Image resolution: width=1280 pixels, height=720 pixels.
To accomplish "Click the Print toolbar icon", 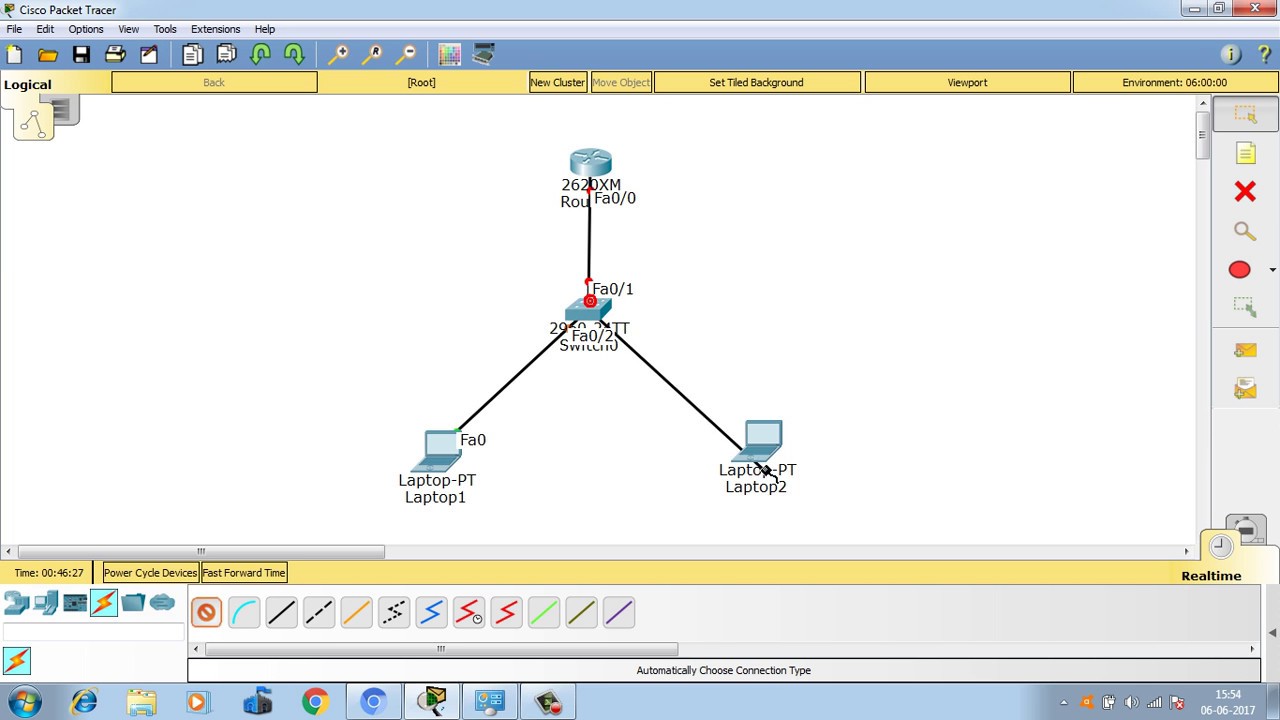I will (x=115, y=55).
